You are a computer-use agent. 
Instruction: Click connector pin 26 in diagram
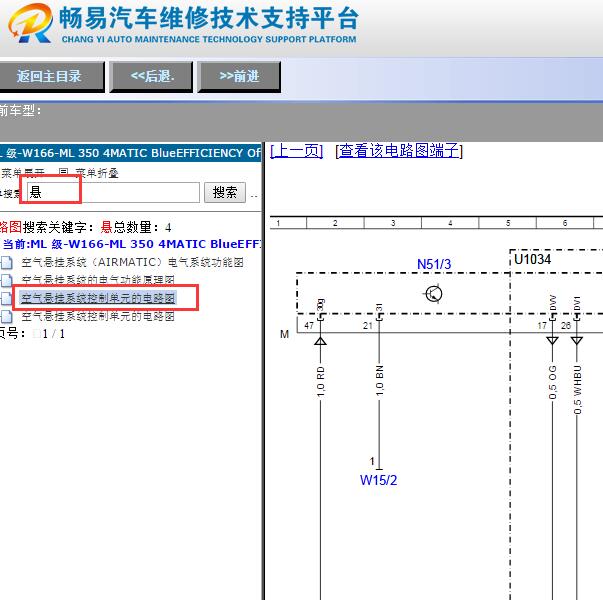point(566,325)
